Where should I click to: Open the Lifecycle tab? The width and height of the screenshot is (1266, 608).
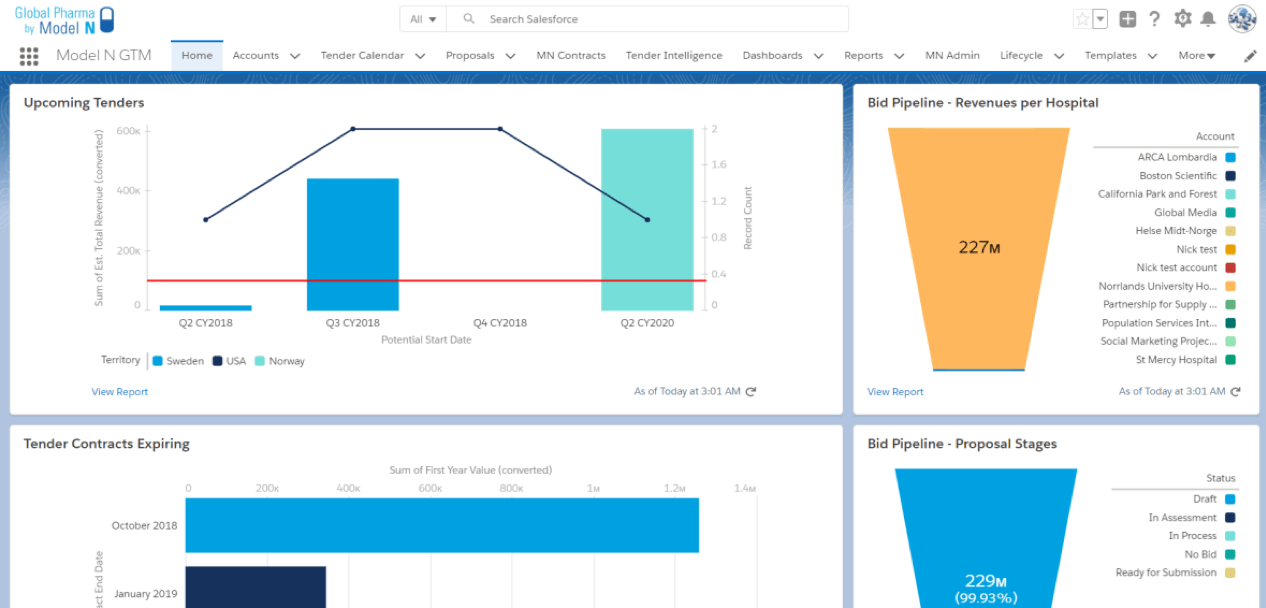1021,56
